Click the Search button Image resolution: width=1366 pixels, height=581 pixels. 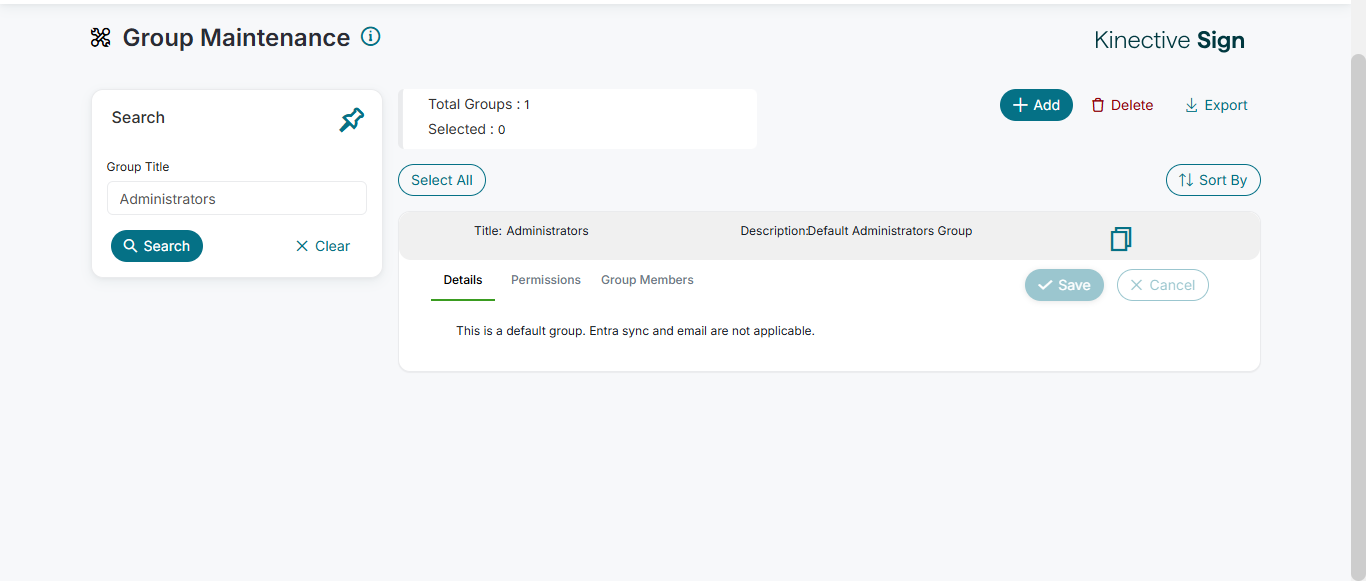pyautogui.click(x=157, y=246)
